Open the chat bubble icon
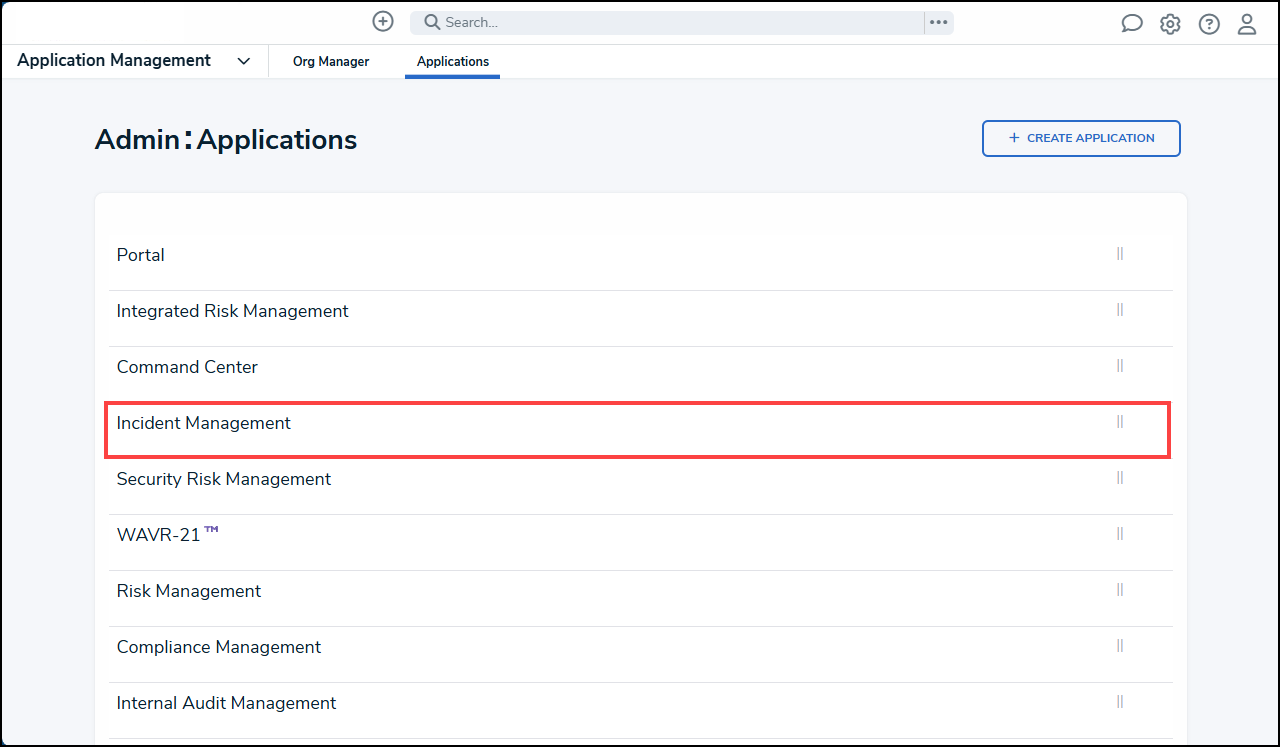Screen dimensions: 1280x747 tap(1132, 24)
